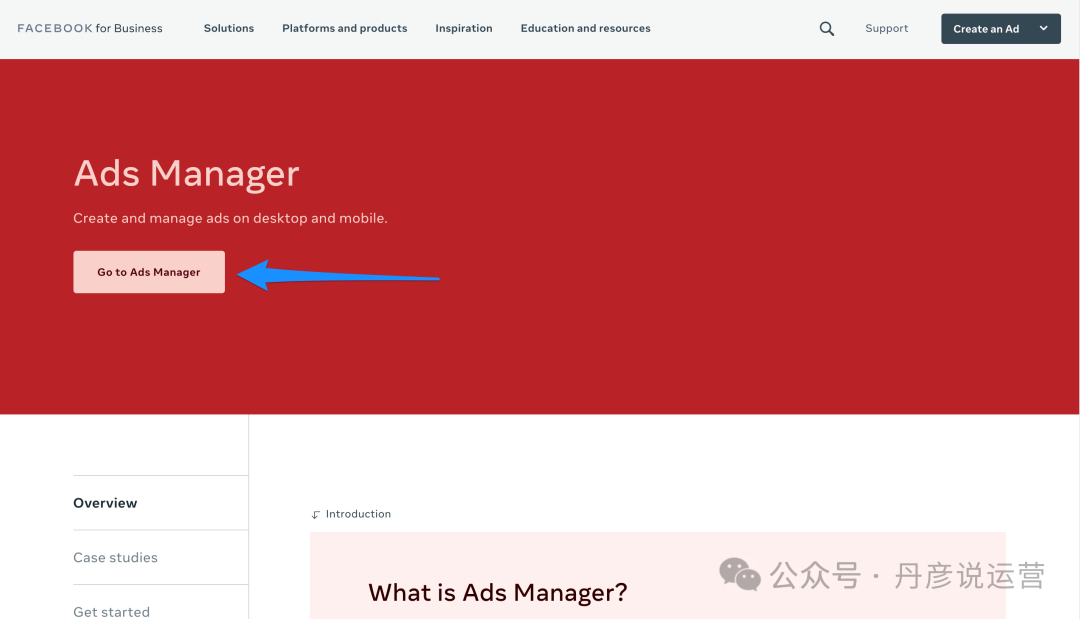This screenshot has width=1080, height=619.
Task: Open search with the magnifier icon
Action: point(827,29)
